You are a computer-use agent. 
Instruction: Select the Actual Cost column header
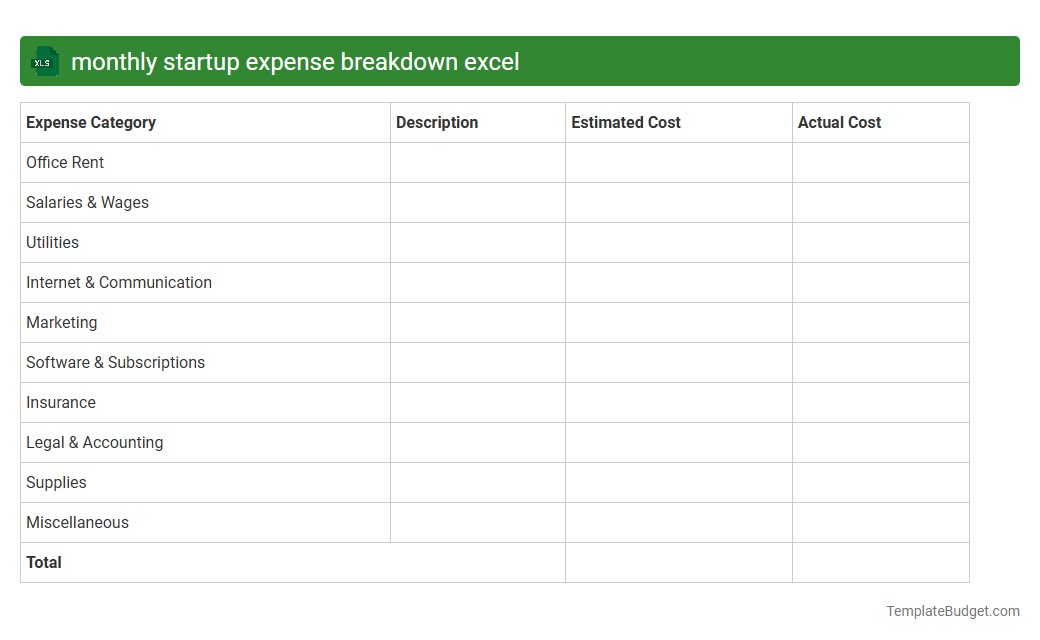(839, 122)
